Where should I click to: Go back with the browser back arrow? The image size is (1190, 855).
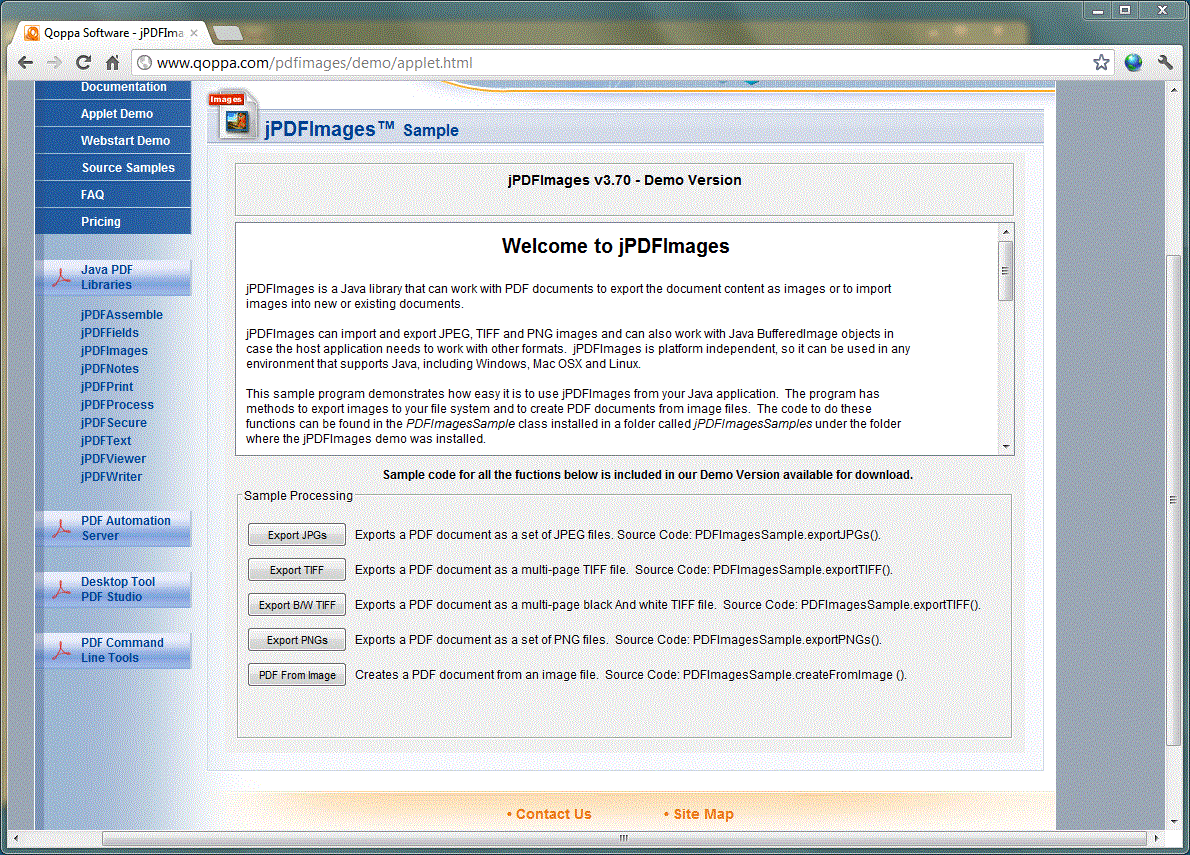pos(25,62)
